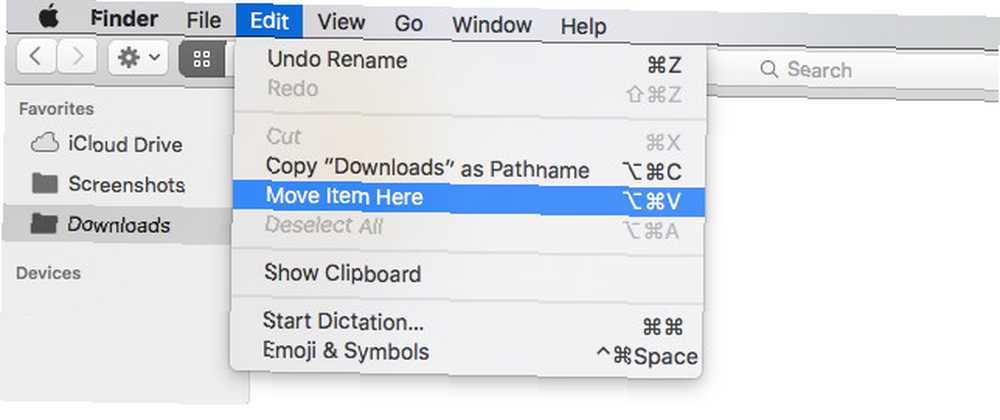Open the gear Action dropdown
This screenshot has height=420, width=1000.
[138, 59]
